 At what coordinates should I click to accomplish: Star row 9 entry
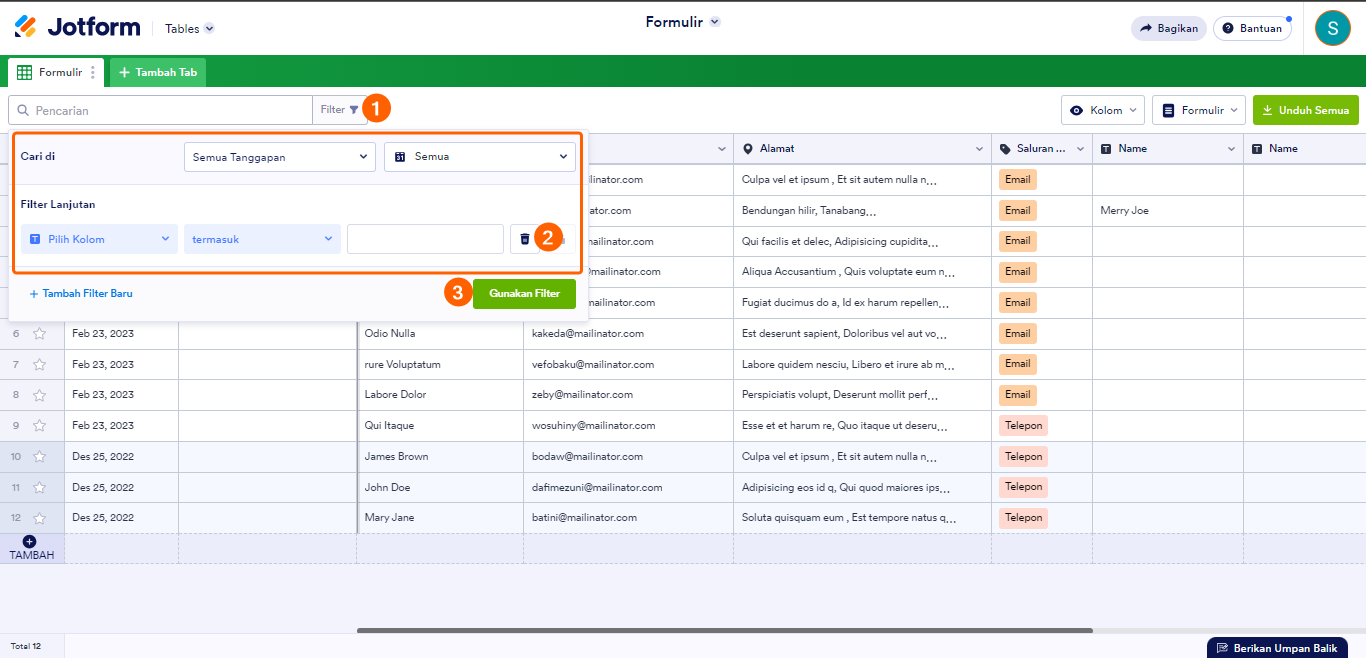tap(39, 426)
